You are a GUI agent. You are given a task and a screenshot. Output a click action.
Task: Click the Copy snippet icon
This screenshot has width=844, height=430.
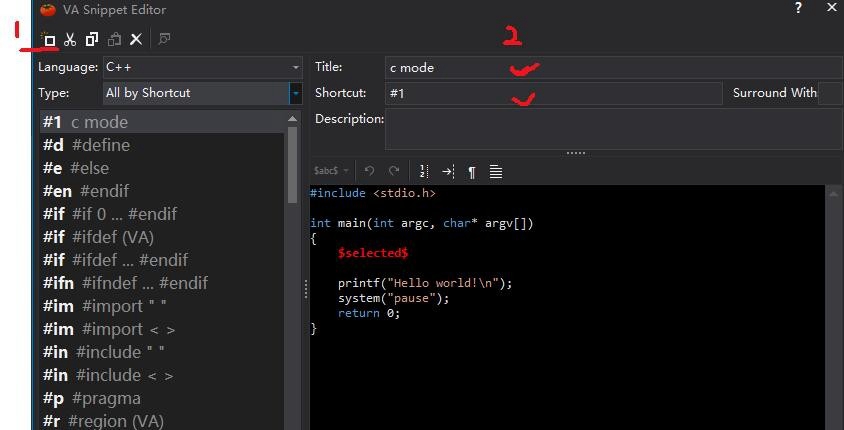click(x=92, y=39)
